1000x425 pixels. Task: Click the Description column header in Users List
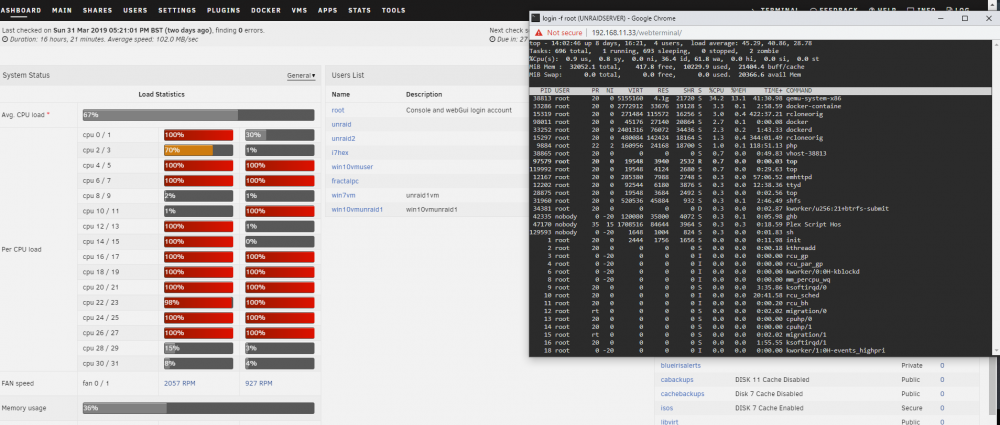coord(424,94)
